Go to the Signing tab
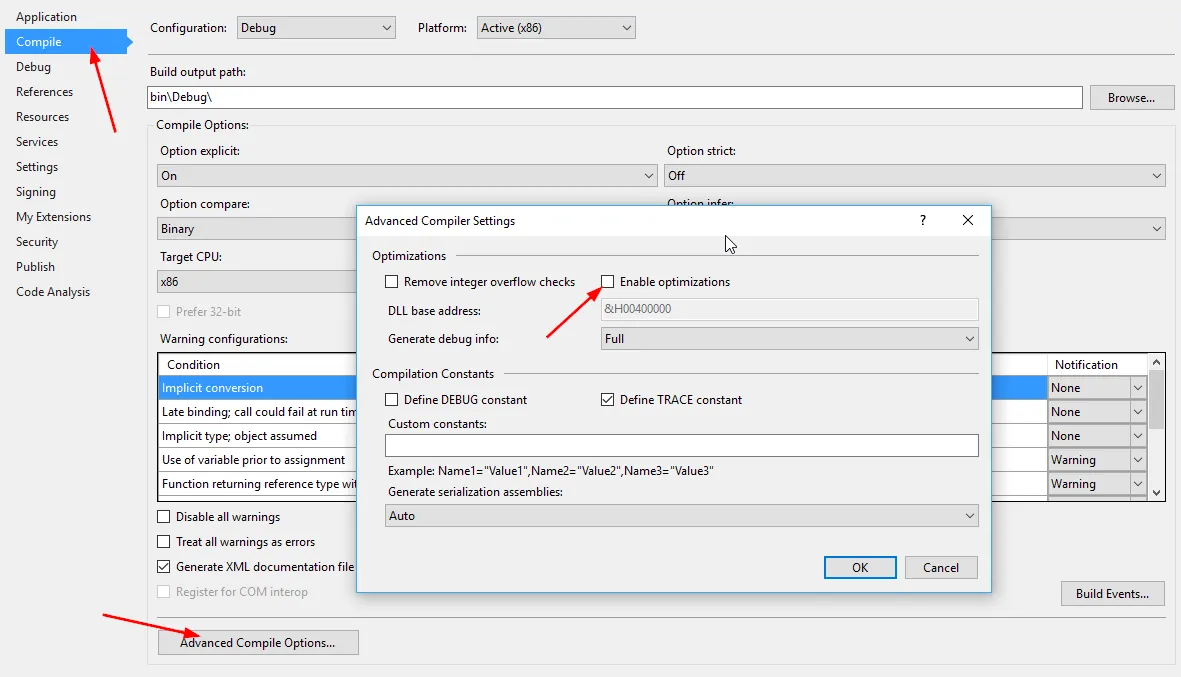 click(35, 192)
